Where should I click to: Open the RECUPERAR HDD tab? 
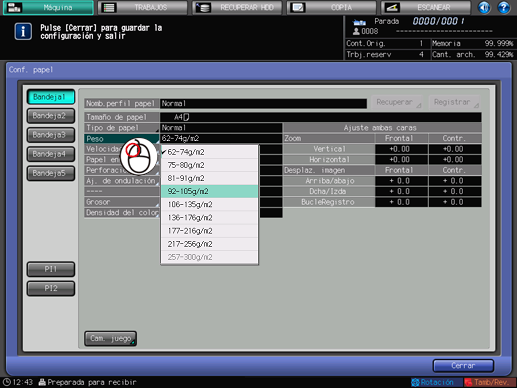pos(237,8)
